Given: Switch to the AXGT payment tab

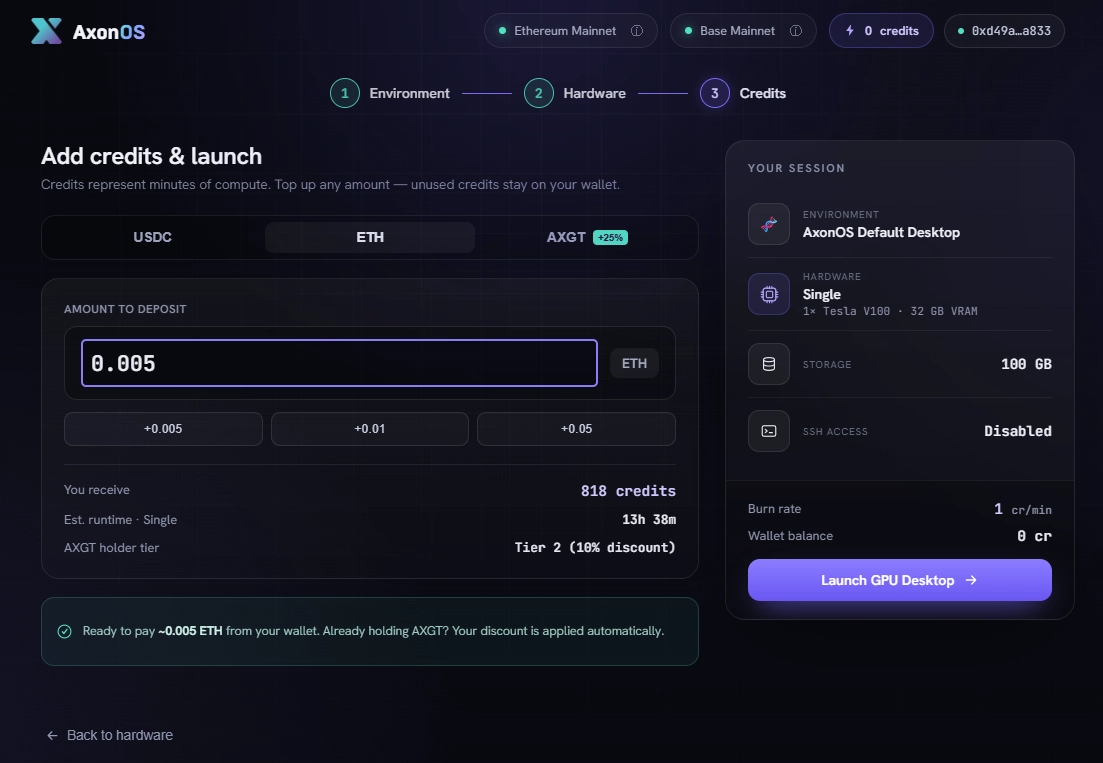Looking at the screenshot, I should 587,237.
